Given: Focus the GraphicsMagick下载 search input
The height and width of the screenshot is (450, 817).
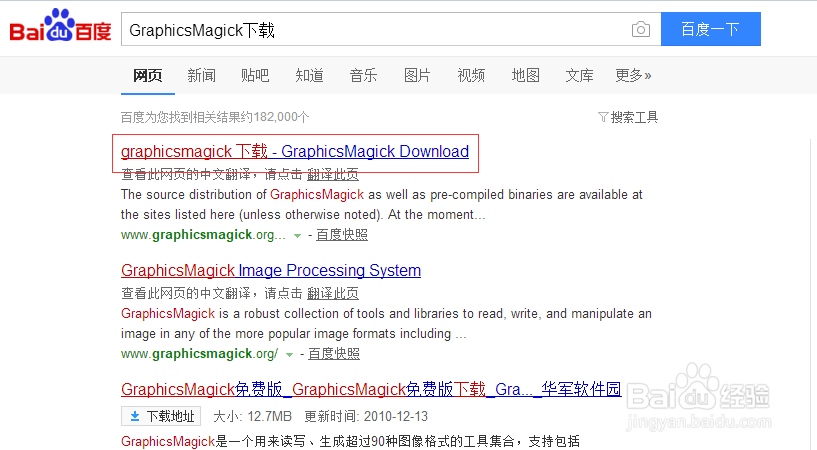Looking at the screenshot, I should click(391, 29).
